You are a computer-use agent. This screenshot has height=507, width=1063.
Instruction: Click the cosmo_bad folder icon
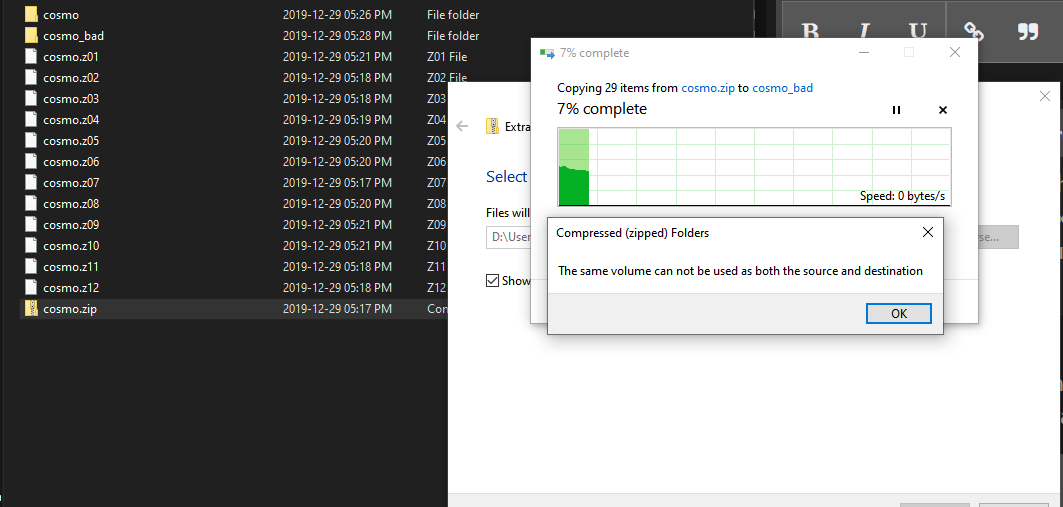click(x=31, y=35)
